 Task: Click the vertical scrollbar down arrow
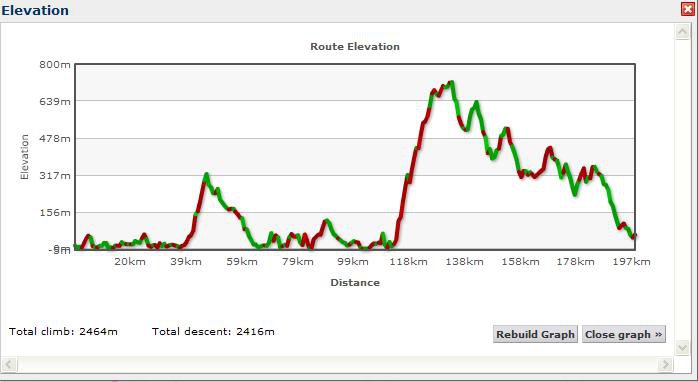tap(682, 347)
